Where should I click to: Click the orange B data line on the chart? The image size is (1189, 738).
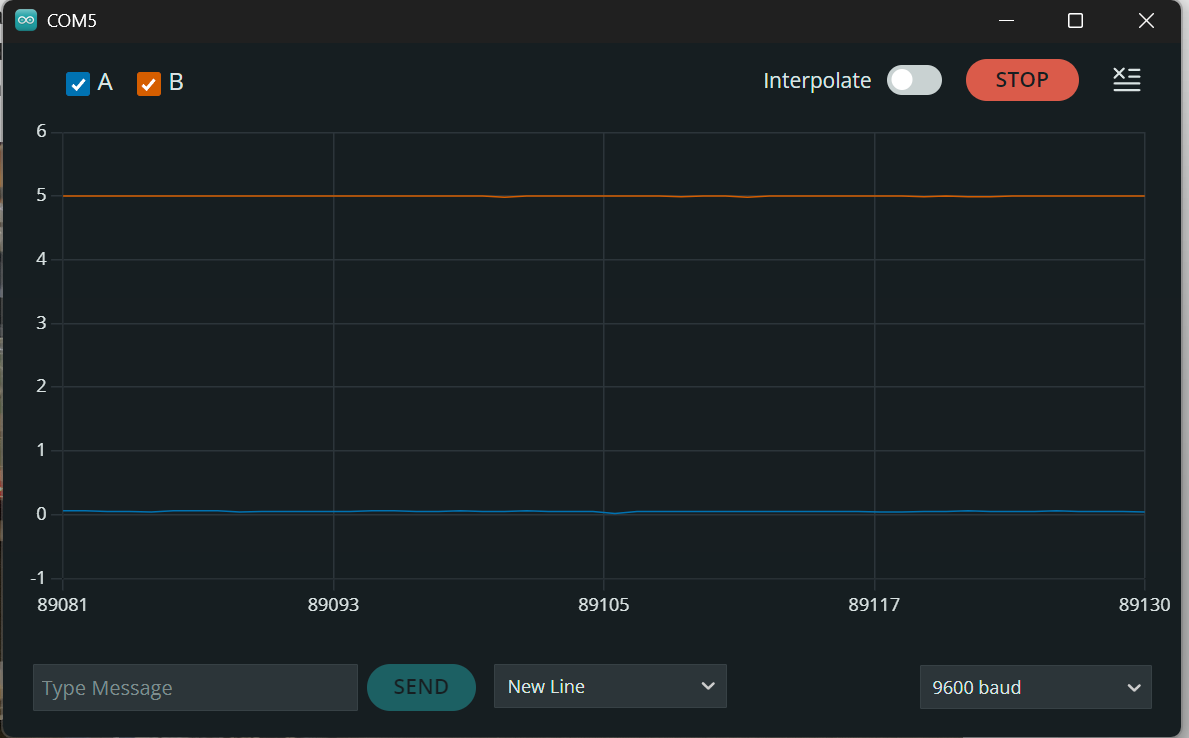tap(400, 196)
